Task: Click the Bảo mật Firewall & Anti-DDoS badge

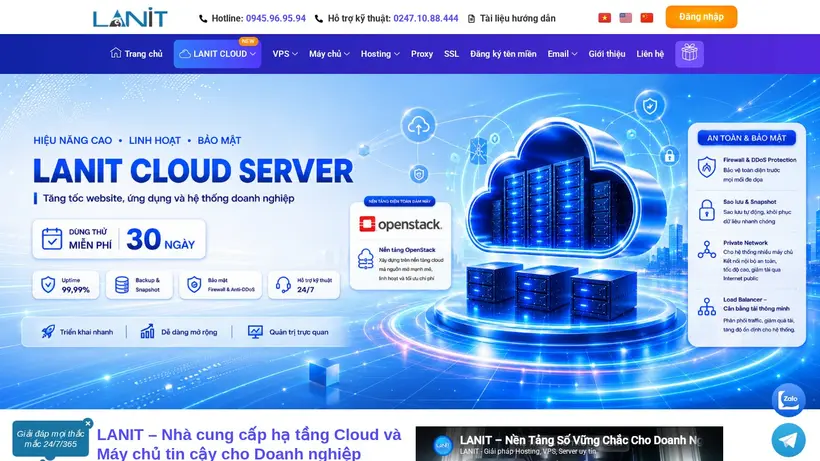Action: click(x=220, y=285)
